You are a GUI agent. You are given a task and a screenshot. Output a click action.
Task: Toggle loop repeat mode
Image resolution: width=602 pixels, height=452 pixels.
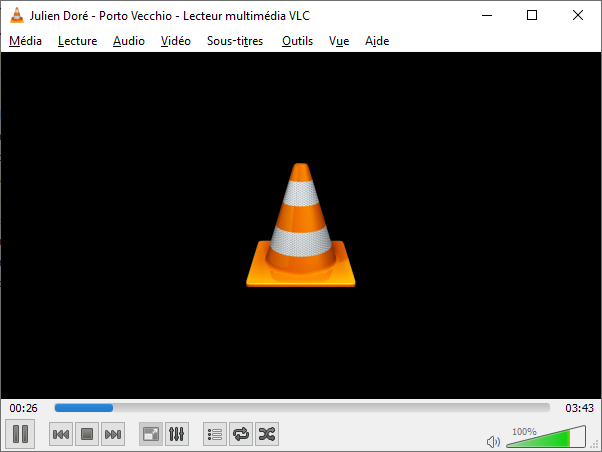(x=241, y=434)
